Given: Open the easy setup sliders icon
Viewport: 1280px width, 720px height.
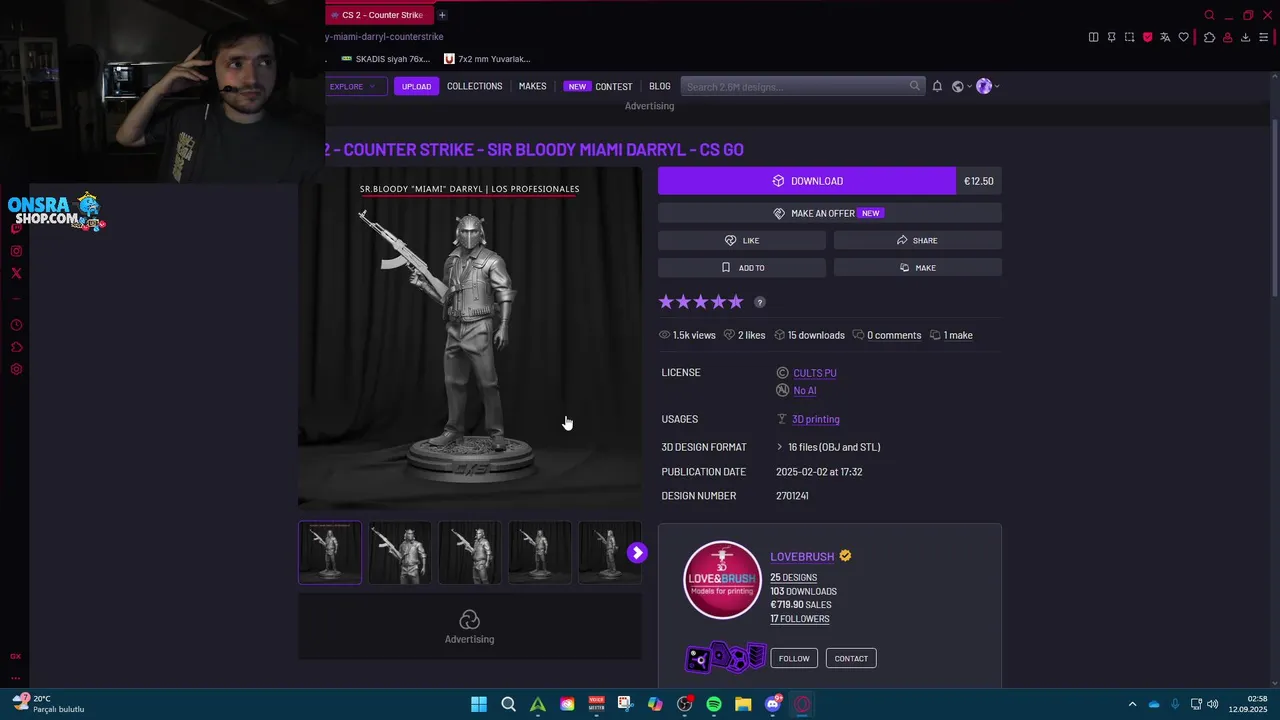Looking at the screenshot, I should click(x=1263, y=37).
